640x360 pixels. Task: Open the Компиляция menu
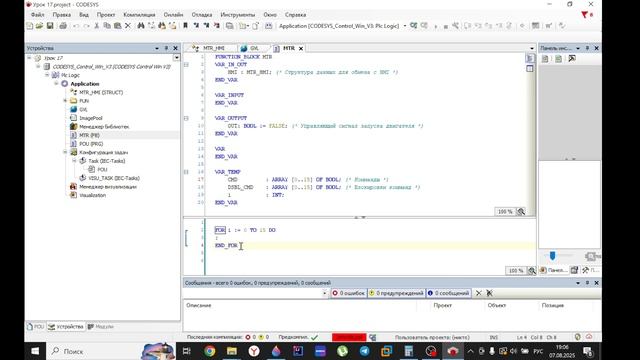coord(139,15)
